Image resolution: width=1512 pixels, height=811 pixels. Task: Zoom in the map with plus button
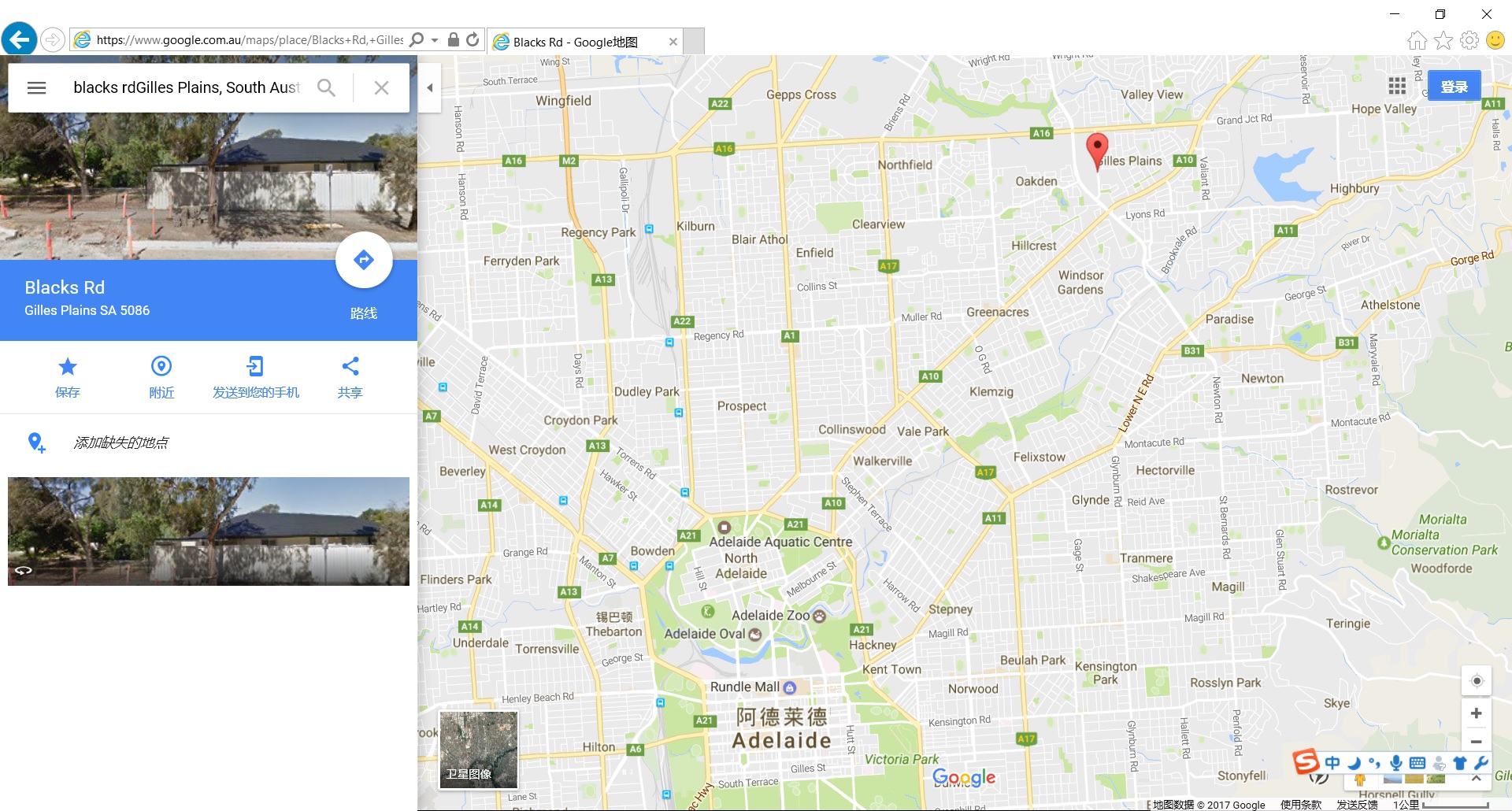coord(1477,713)
